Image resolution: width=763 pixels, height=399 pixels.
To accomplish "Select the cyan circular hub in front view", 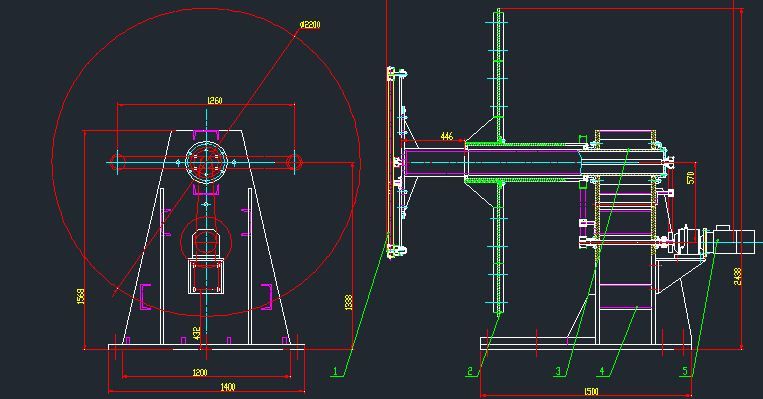I will click(206, 162).
